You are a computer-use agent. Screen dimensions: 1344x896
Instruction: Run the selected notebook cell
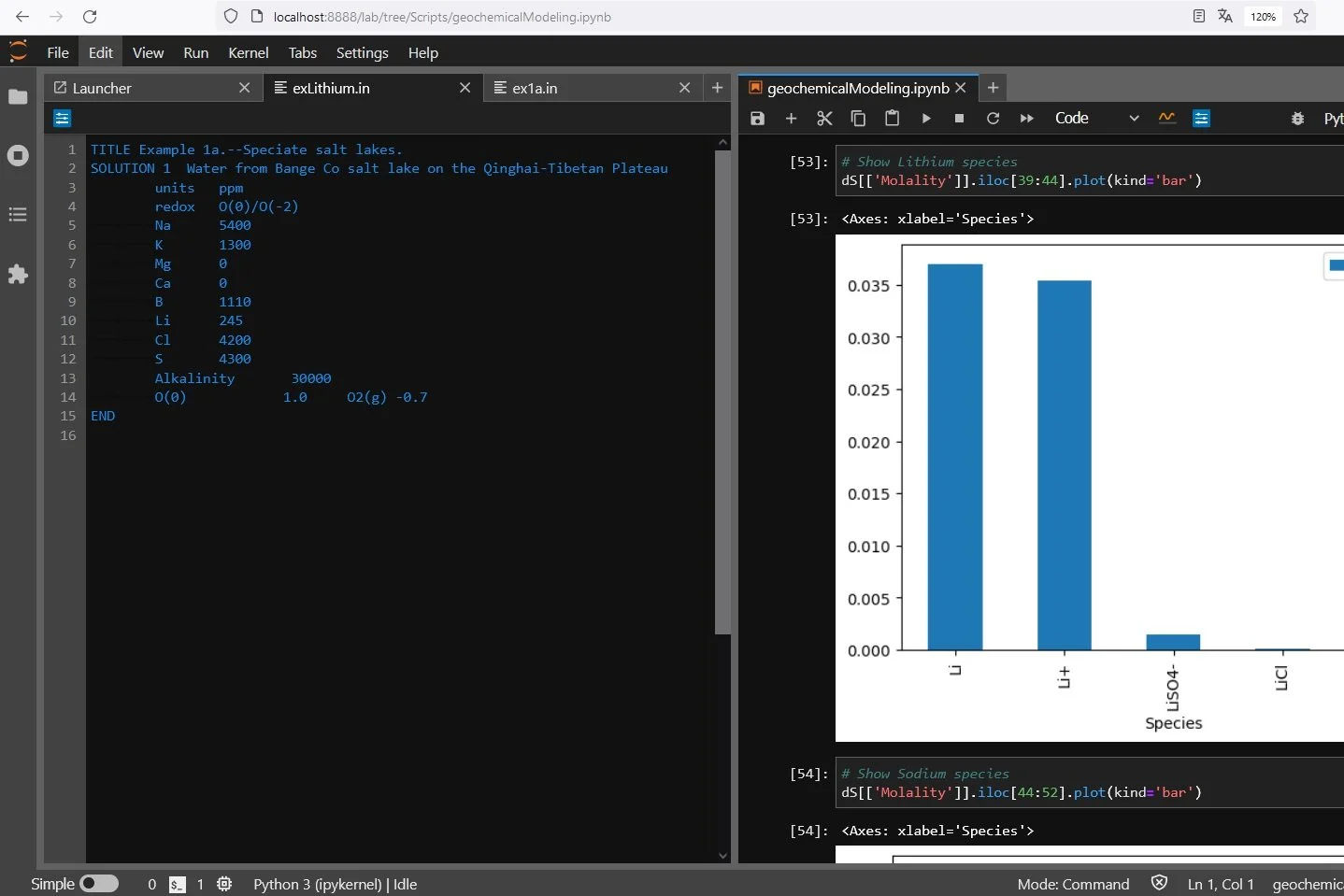pyautogui.click(x=926, y=119)
